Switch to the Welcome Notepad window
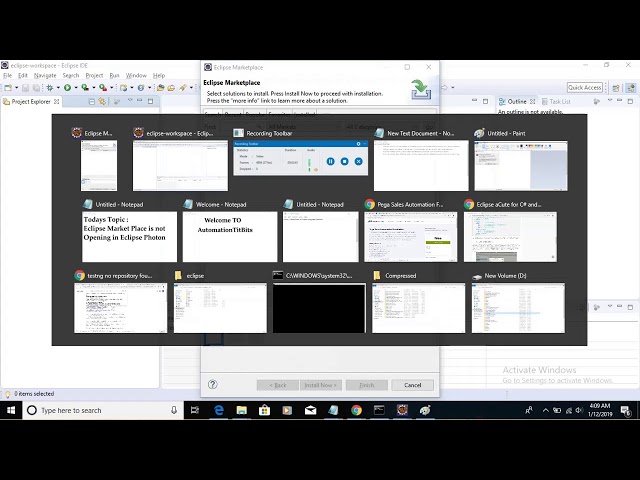Viewport: 640px width, 480px height. (x=230, y=236)
